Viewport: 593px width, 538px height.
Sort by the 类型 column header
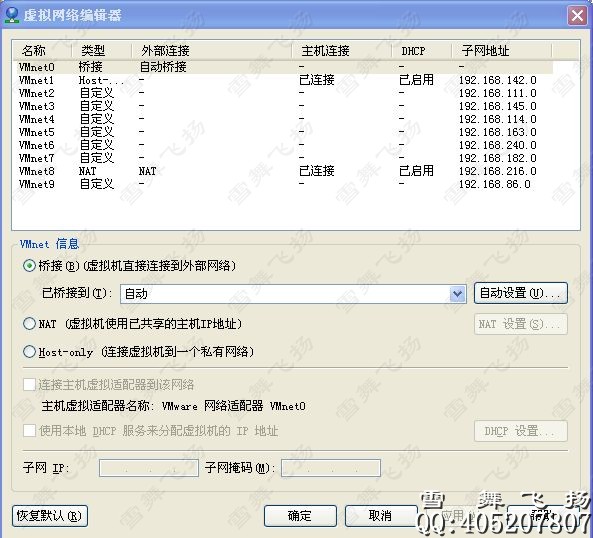101,50
